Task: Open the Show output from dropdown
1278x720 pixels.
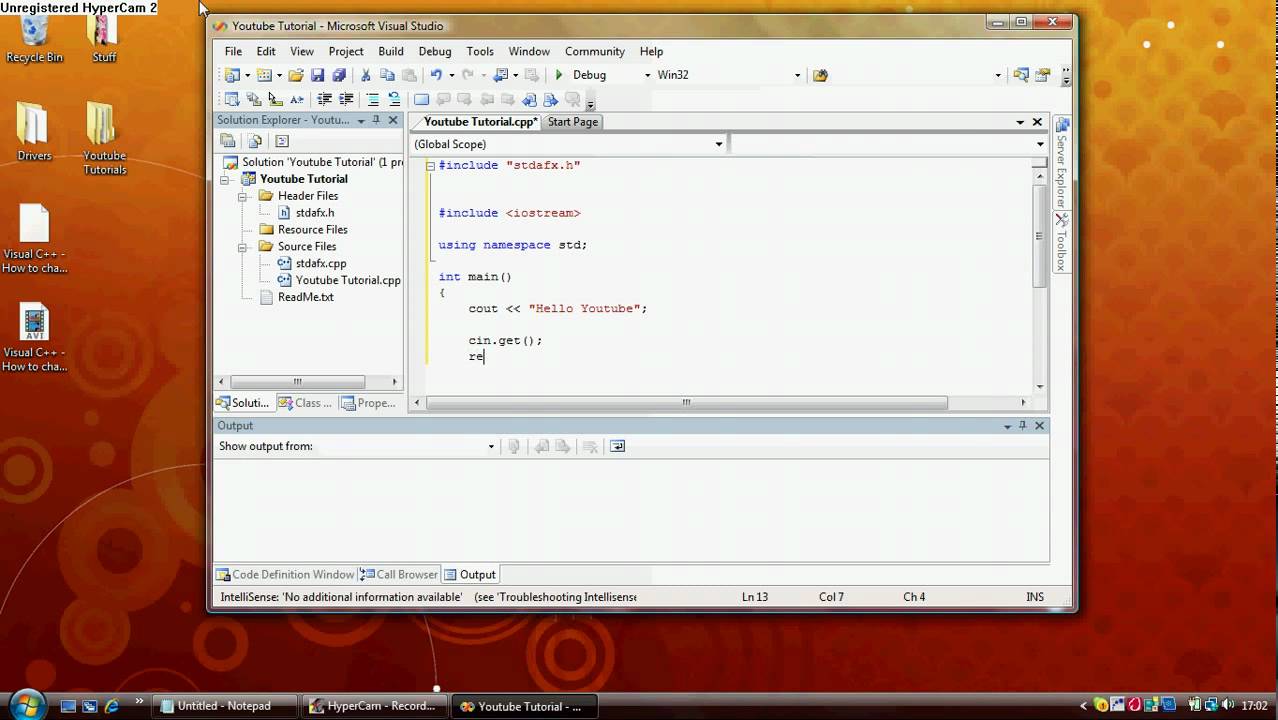Action: tap(490, 447)
